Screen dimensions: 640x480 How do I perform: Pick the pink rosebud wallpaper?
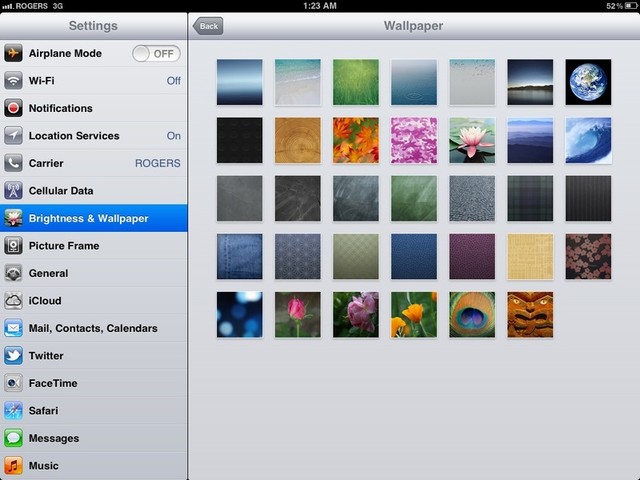point(298,315)
